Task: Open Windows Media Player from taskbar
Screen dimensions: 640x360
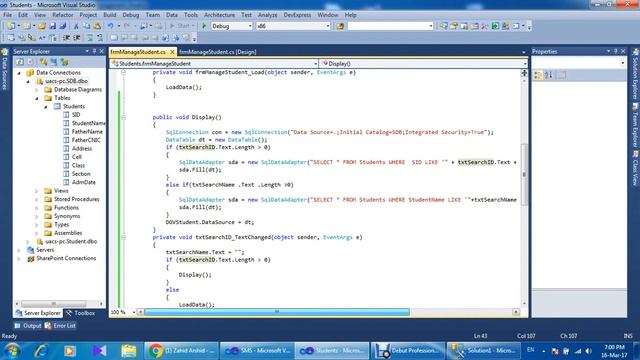Action: pyautogui.click(x=69, y=351)
